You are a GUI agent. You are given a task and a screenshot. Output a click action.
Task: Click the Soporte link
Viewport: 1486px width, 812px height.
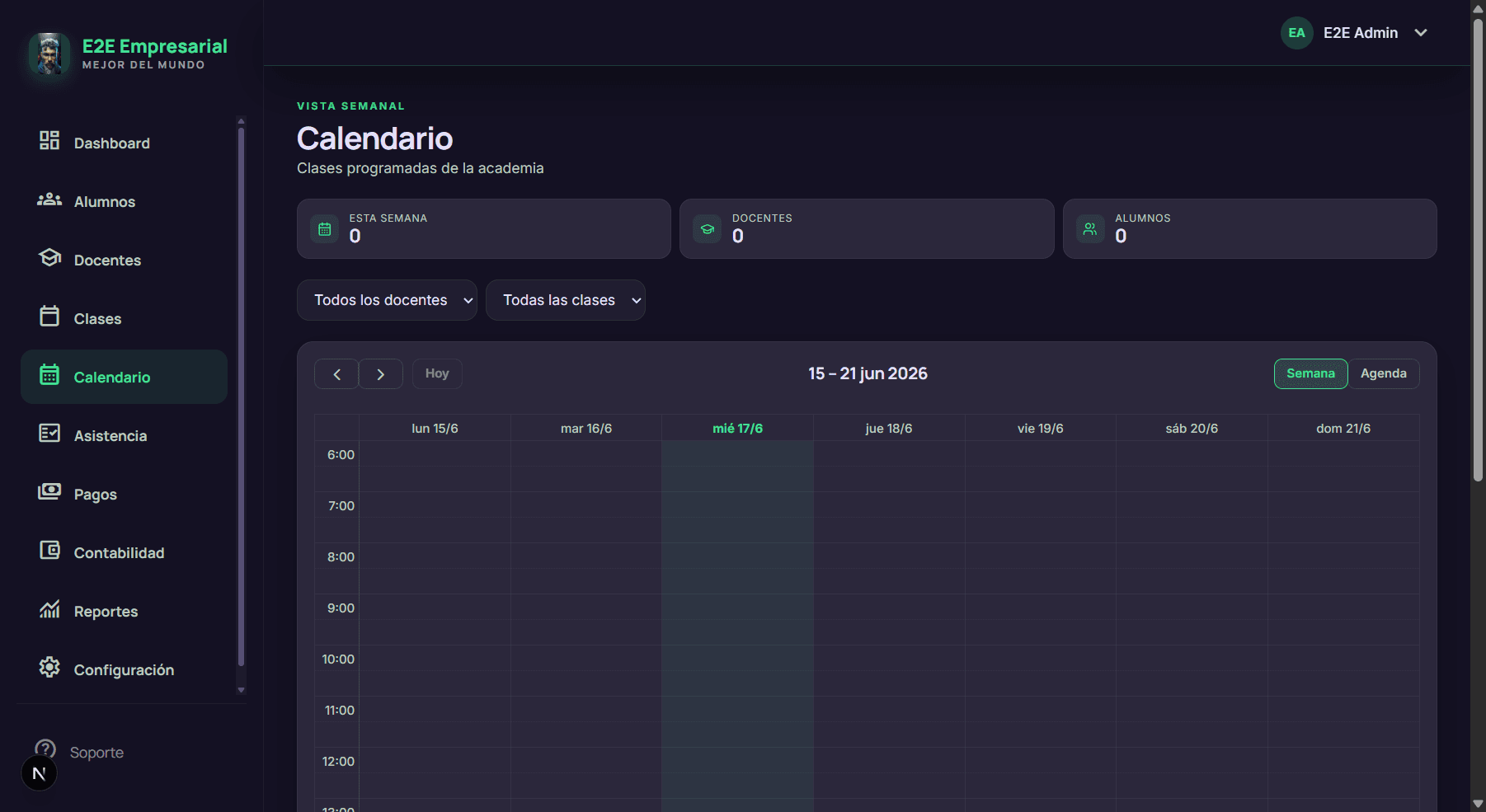click(x=96, y=753)
